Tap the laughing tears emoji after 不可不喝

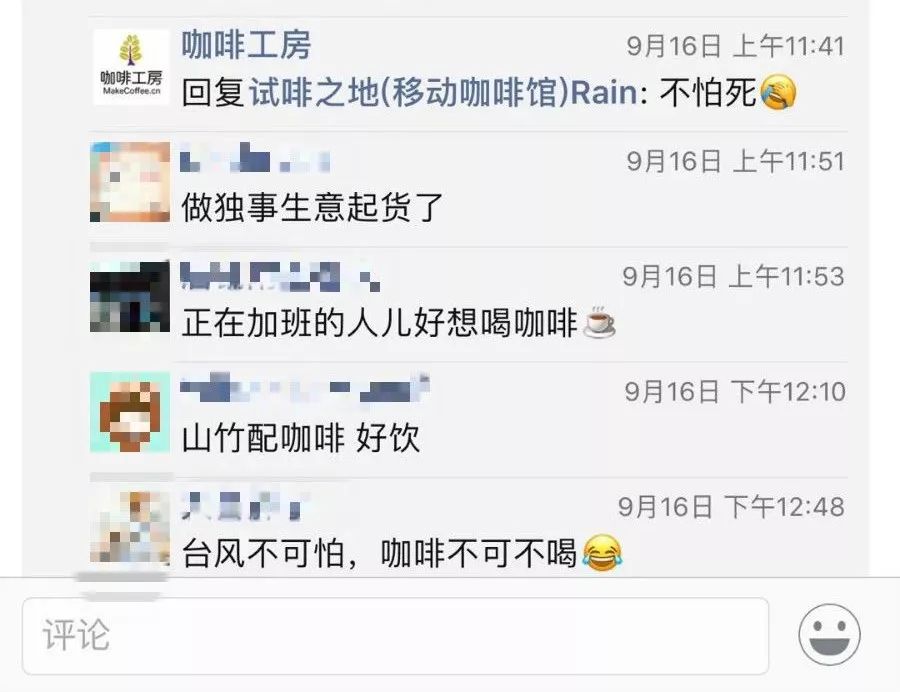click(x=602, y=553)
